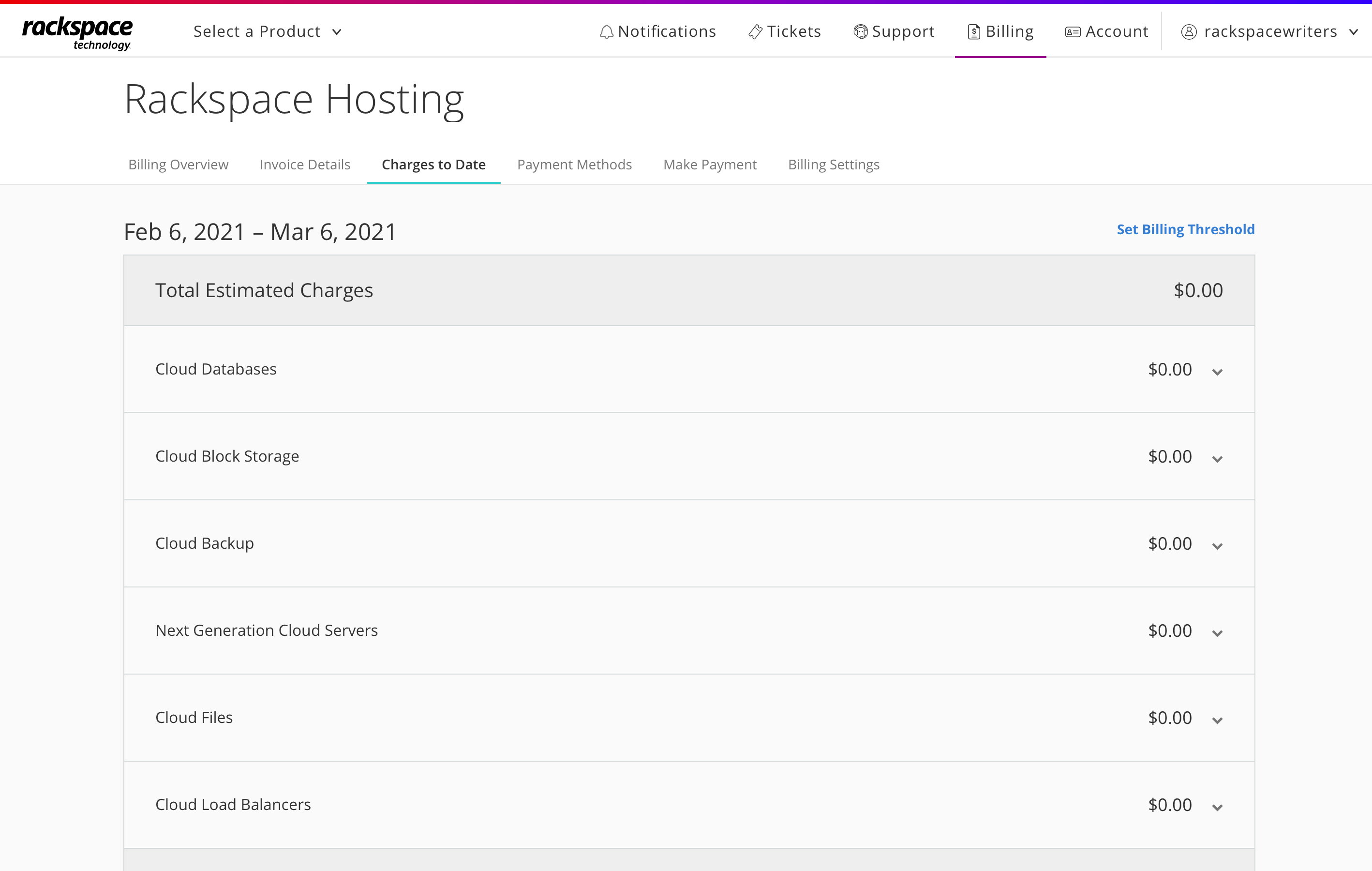Click the Rackspace Technology logo
1372x871 pixels.
tap(76, 32)
